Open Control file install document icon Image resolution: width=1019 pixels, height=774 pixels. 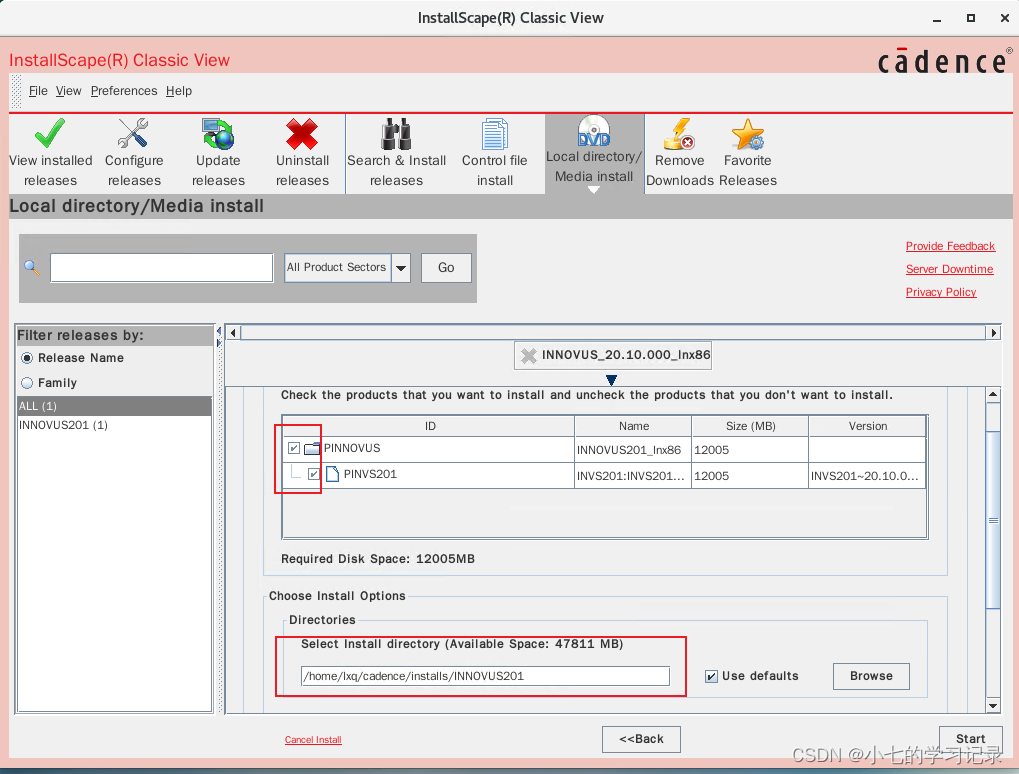pos(495,134)
